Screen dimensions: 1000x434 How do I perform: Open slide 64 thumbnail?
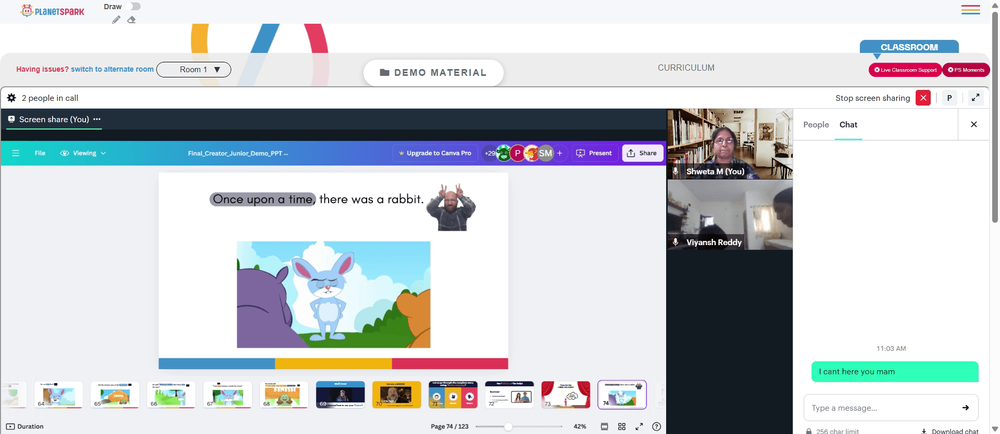59,394
